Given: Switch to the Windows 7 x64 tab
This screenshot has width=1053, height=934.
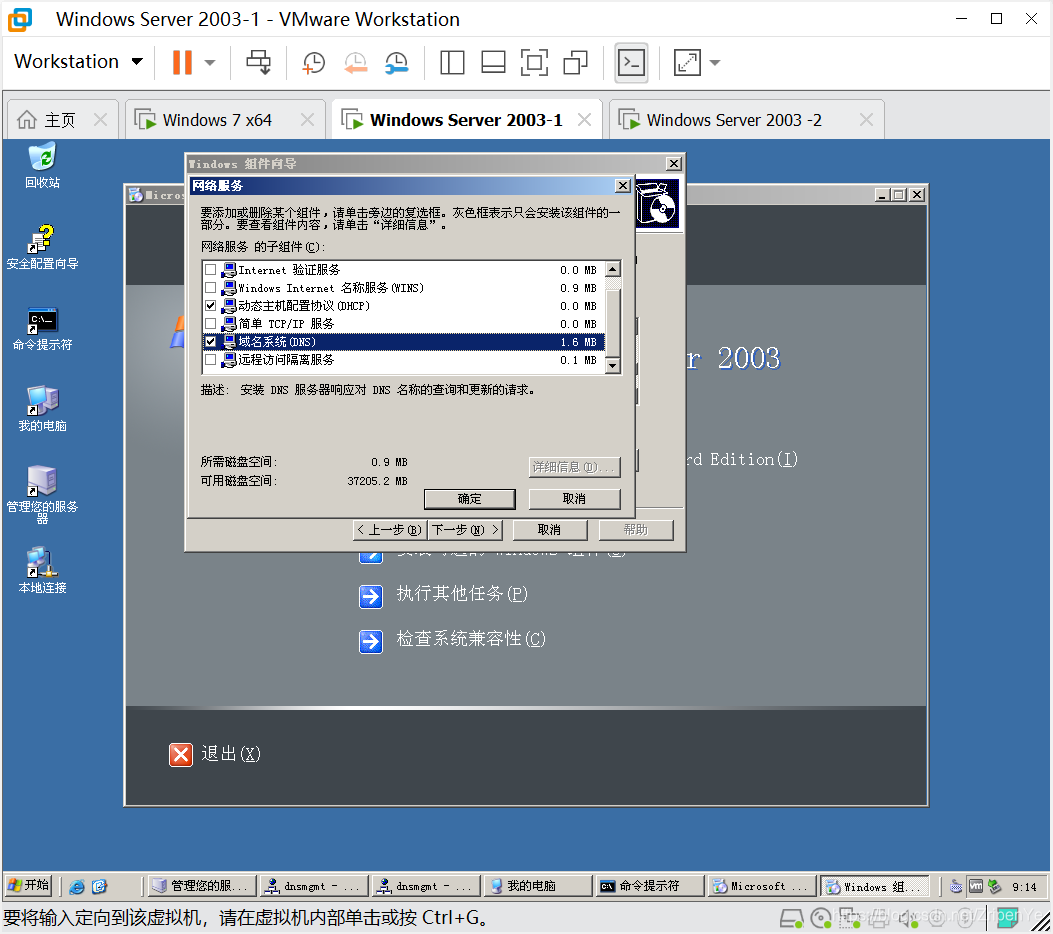Looking at the screenshot, I should point(217,120).
